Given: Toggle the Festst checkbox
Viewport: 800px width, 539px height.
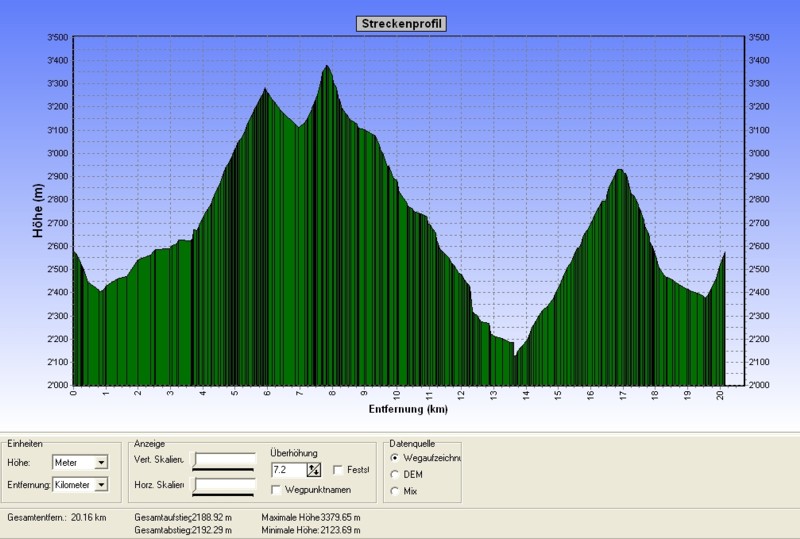Looking at the screenshot, I should click(338, 469).
